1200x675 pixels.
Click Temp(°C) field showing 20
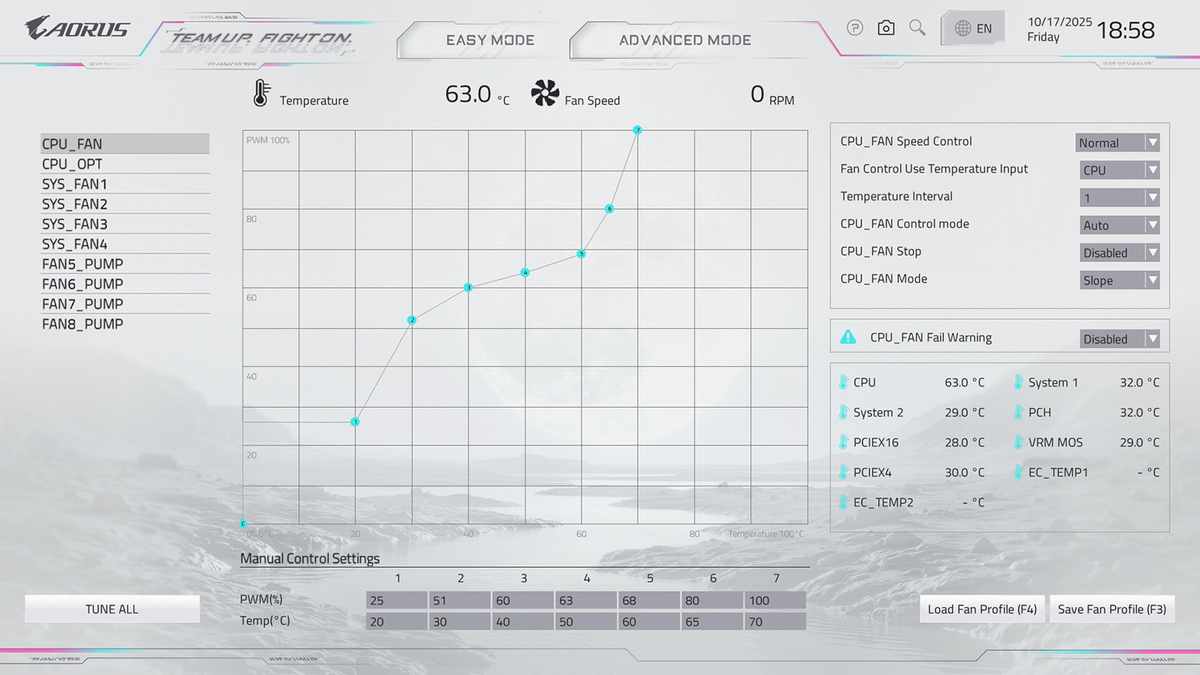point(397,621)
